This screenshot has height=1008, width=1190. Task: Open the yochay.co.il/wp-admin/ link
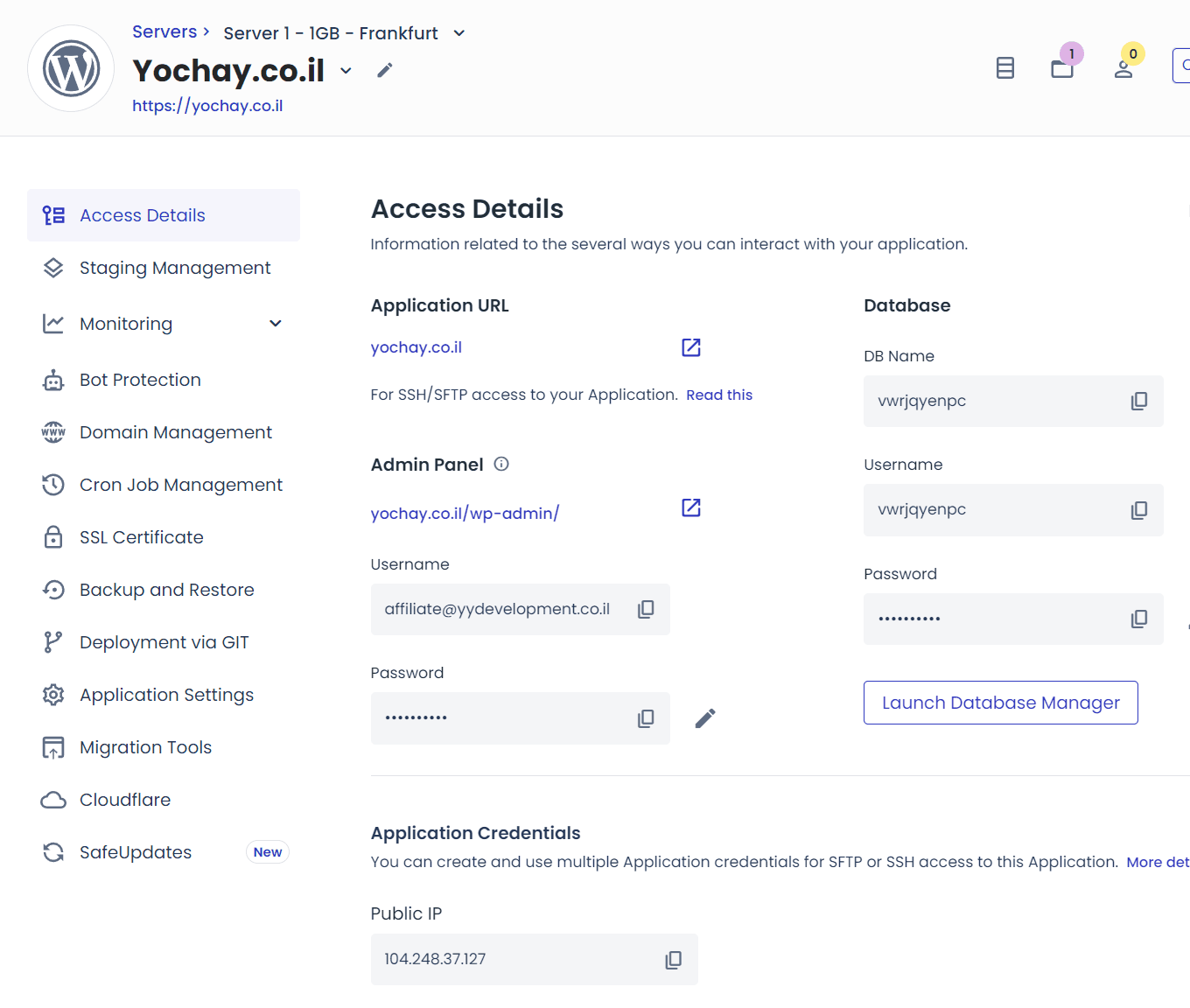coord(465,514)
